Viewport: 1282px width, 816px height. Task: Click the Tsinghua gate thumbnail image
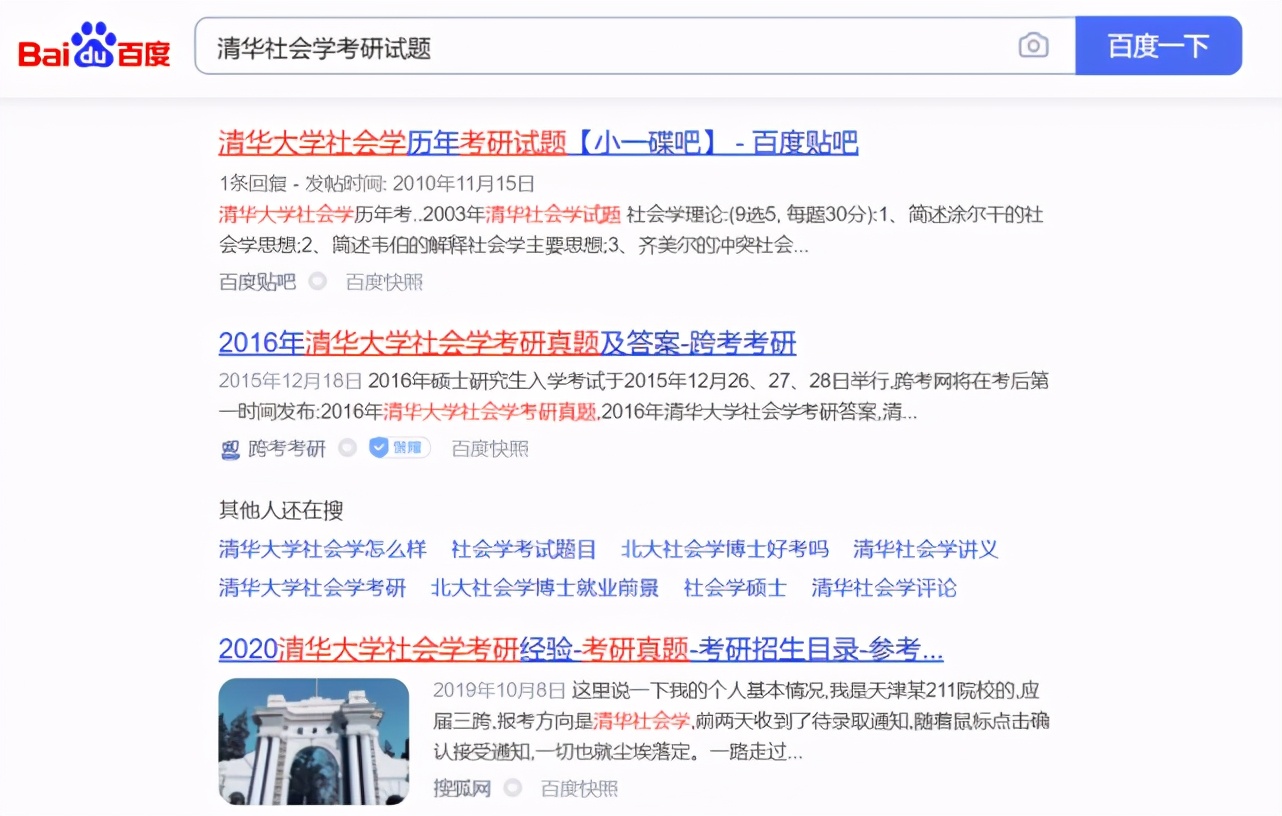click(314, 741)
